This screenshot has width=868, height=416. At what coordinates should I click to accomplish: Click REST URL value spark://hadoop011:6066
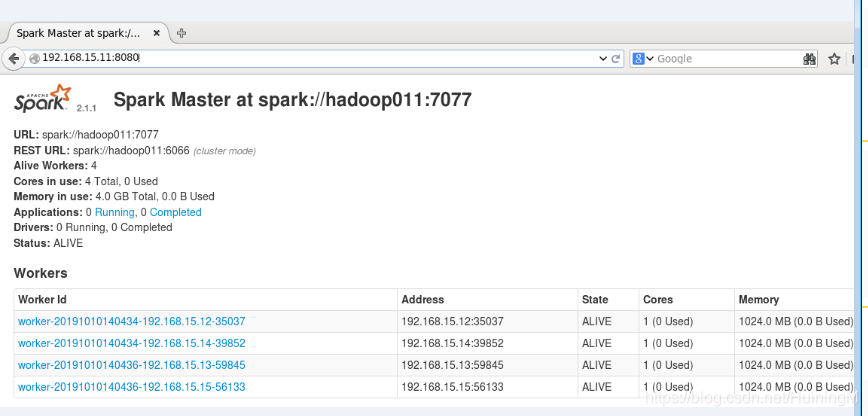point(131,151)
